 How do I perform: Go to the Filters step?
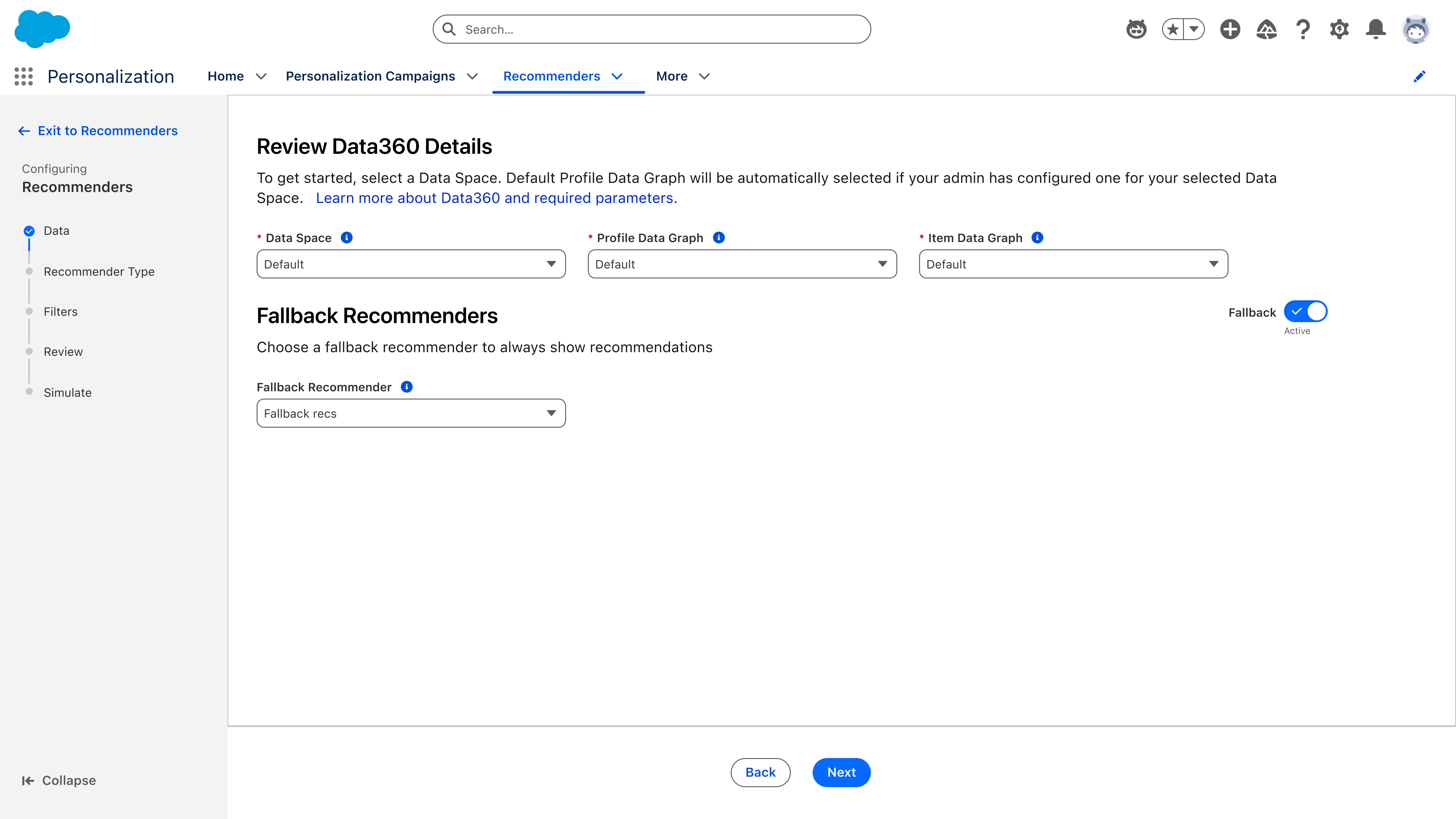coord(60,312)
